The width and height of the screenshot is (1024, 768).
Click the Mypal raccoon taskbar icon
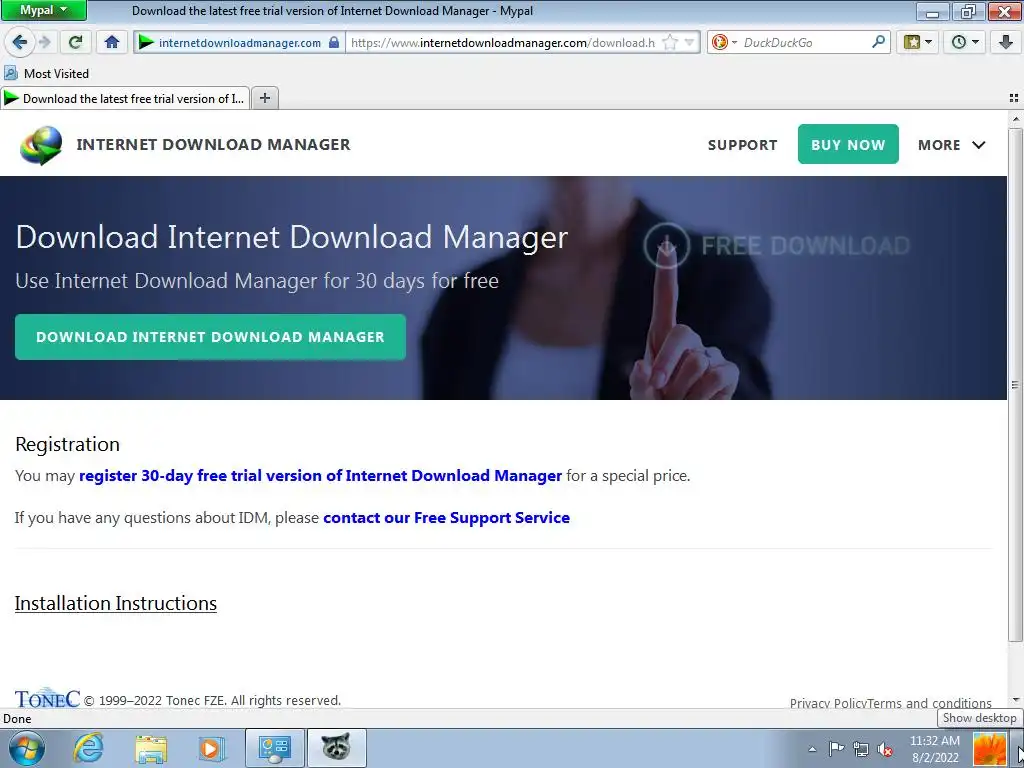click(x=336, y=748)
